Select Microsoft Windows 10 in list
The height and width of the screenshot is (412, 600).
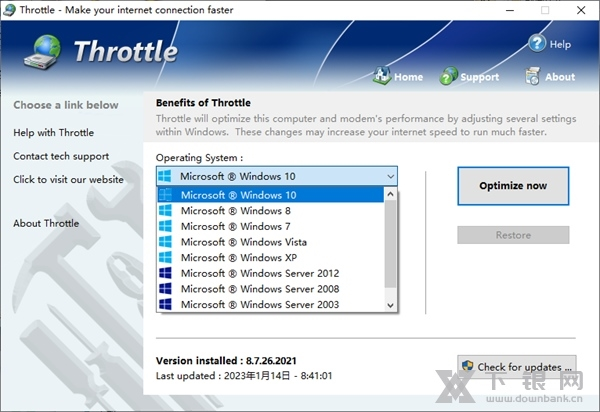pyautogui.click(x=271, y=195)
